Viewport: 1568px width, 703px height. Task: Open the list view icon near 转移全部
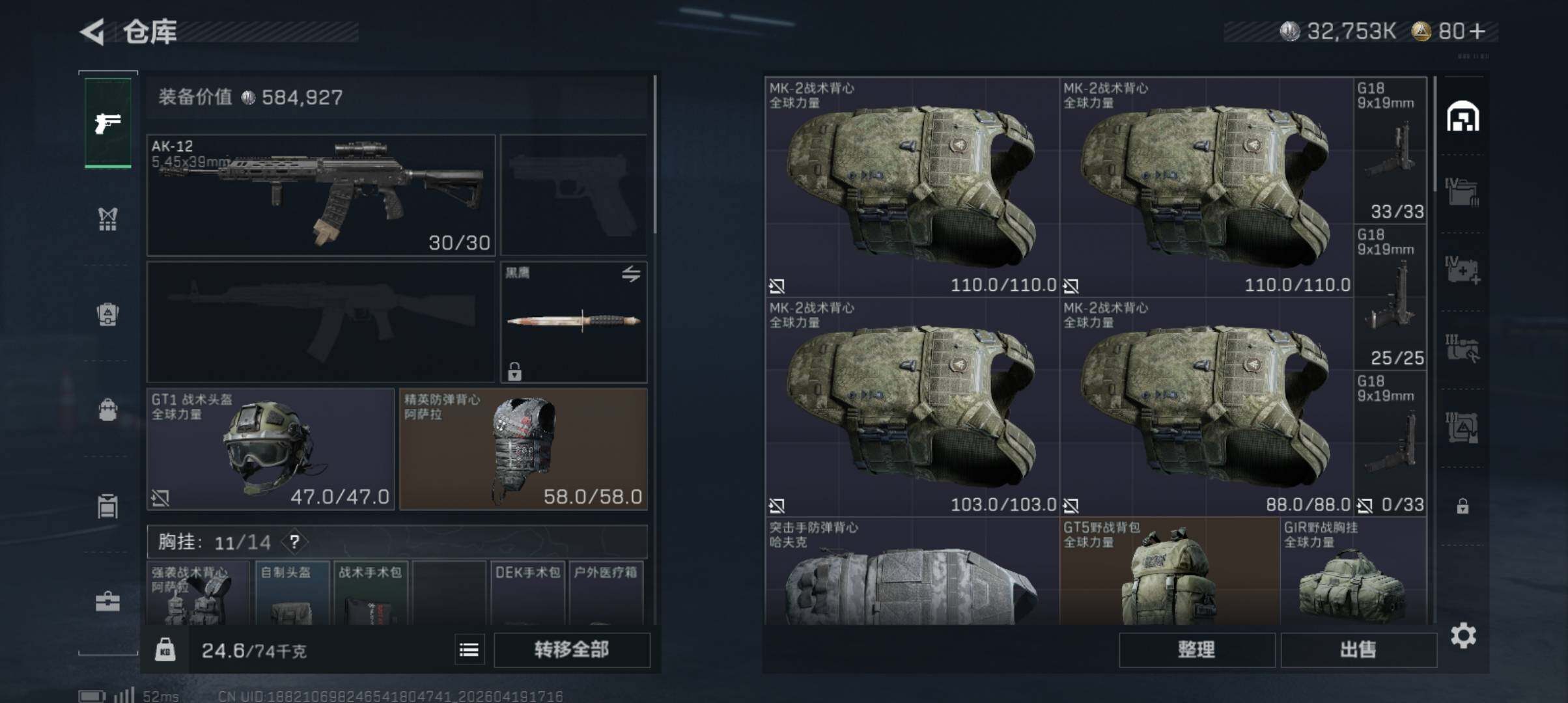(x=469, y=650)
